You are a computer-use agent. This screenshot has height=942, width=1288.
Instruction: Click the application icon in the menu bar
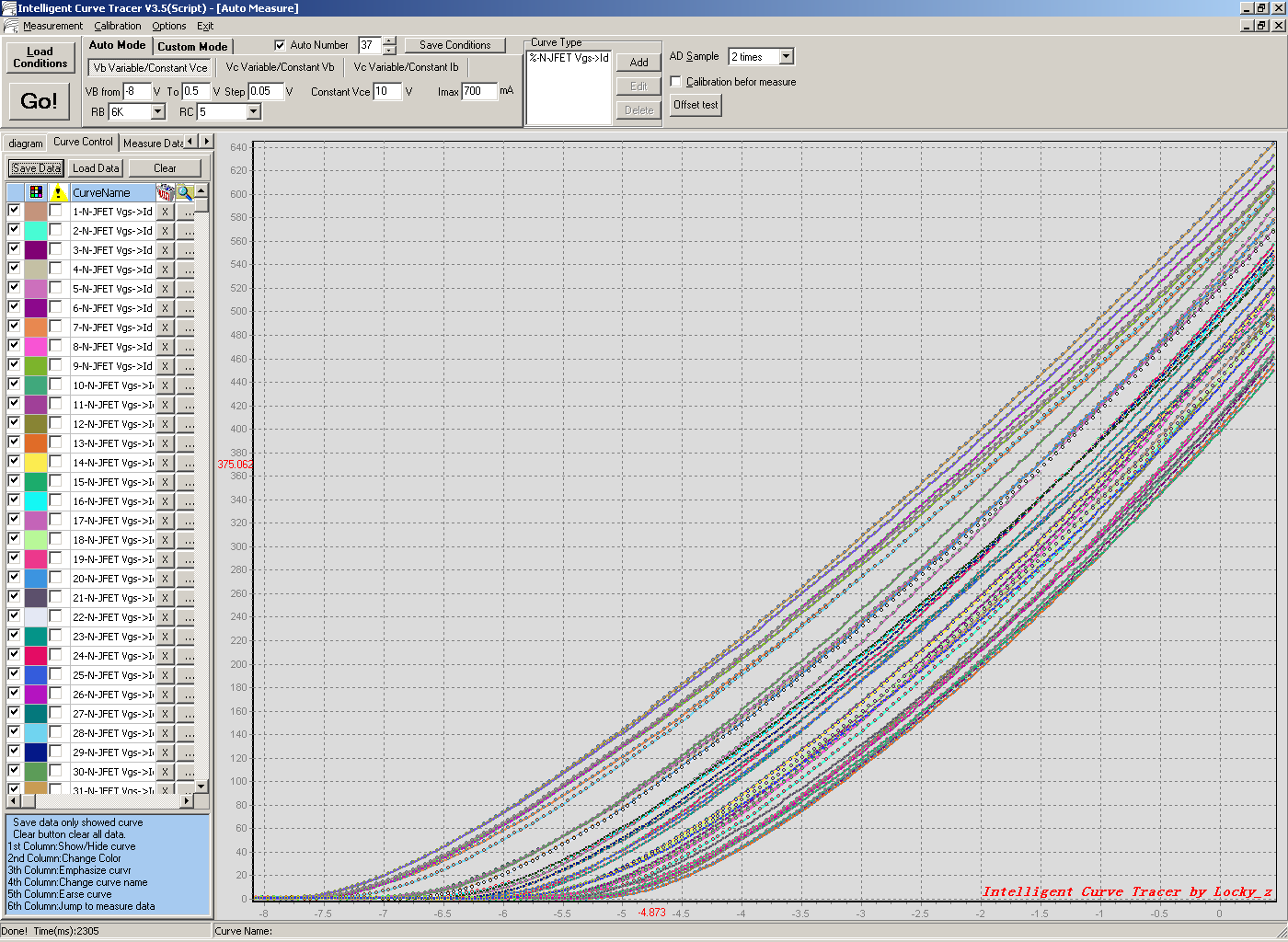tap(11, 27)
